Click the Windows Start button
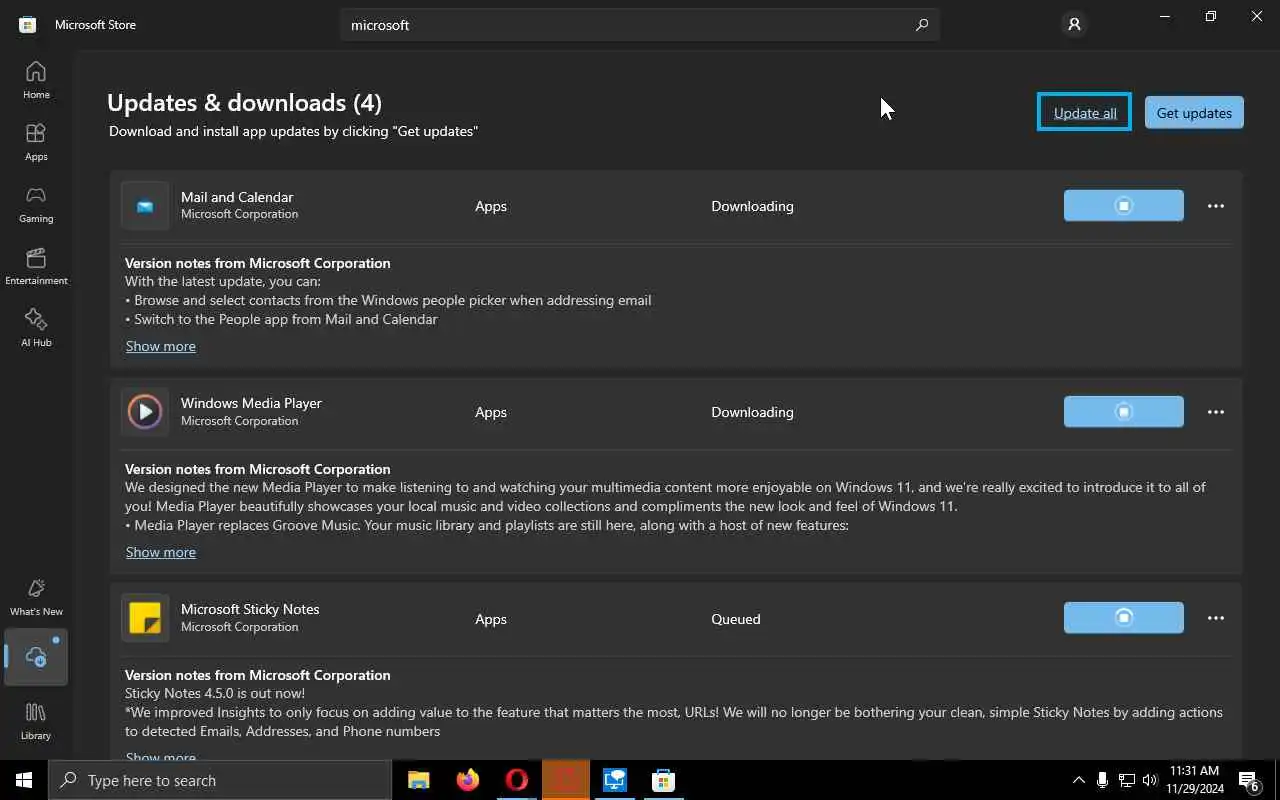 [x=24, y=780]
